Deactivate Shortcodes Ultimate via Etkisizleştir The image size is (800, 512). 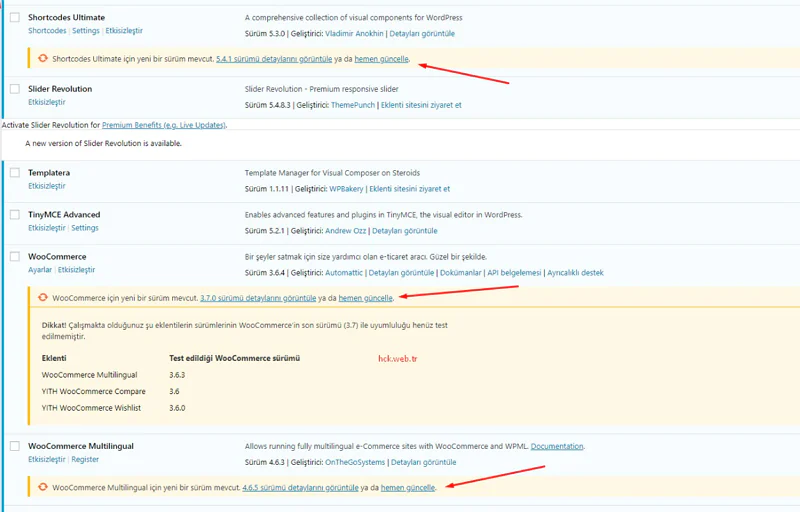124,31
